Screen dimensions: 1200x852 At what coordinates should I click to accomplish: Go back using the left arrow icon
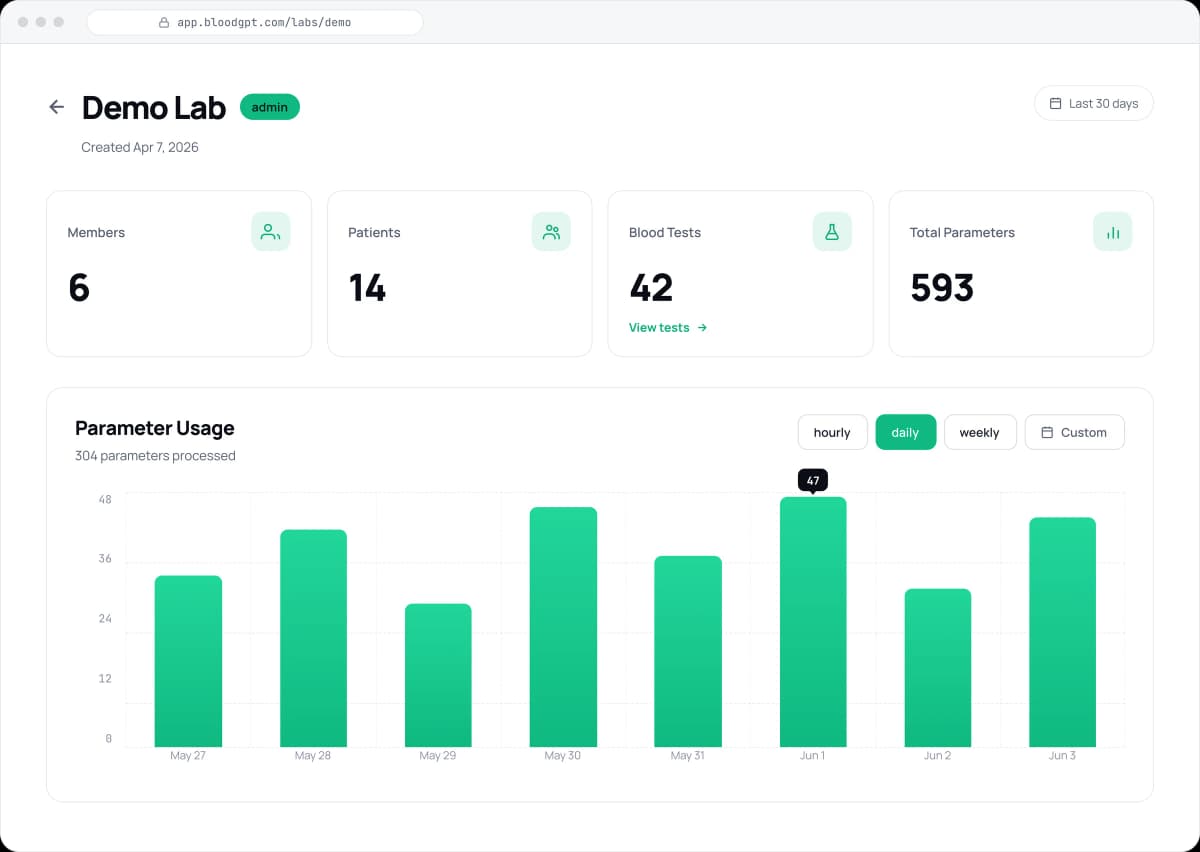(x=57, y=107)
